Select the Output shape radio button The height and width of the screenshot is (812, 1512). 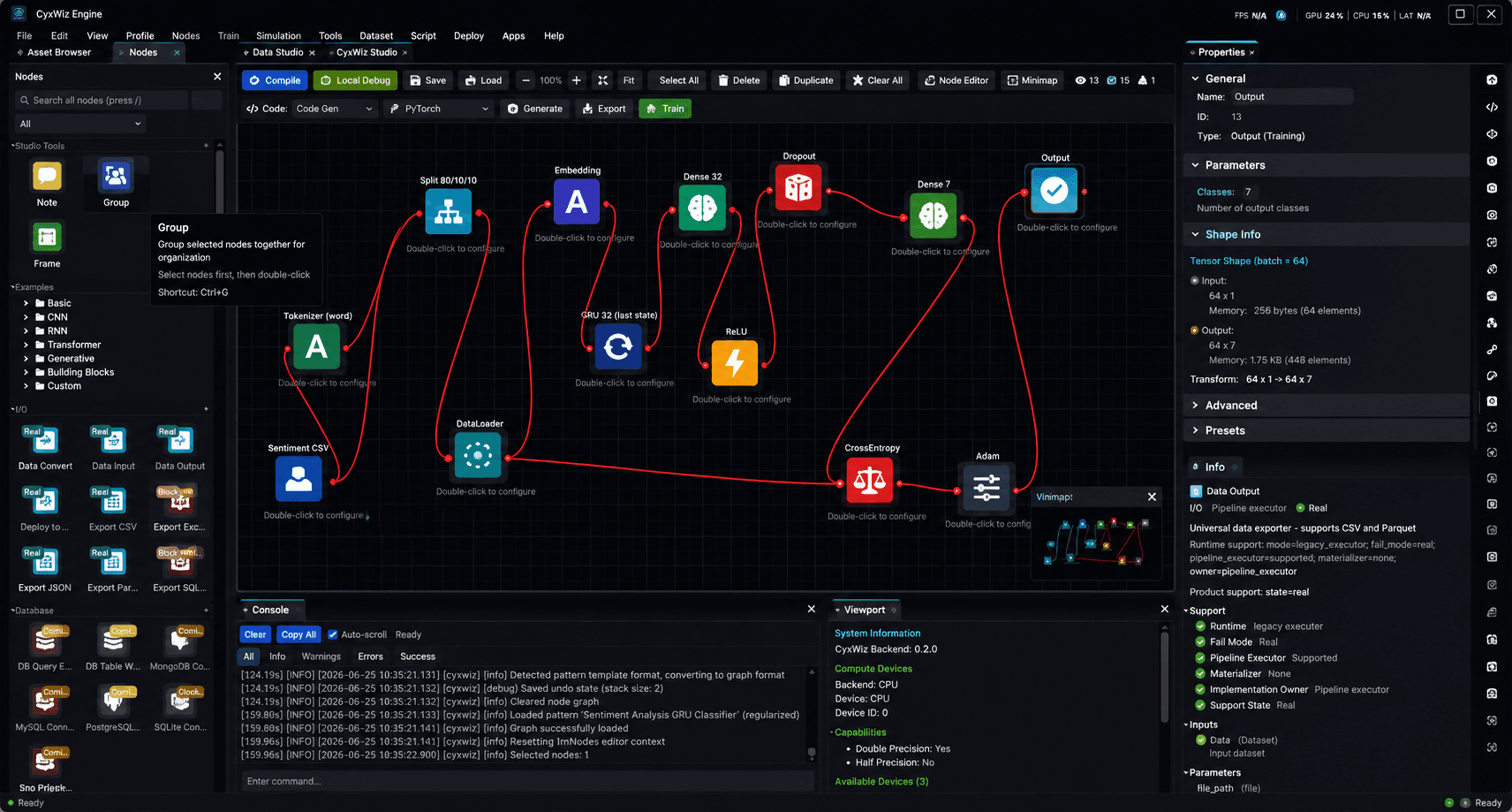tap(1195, 330)
